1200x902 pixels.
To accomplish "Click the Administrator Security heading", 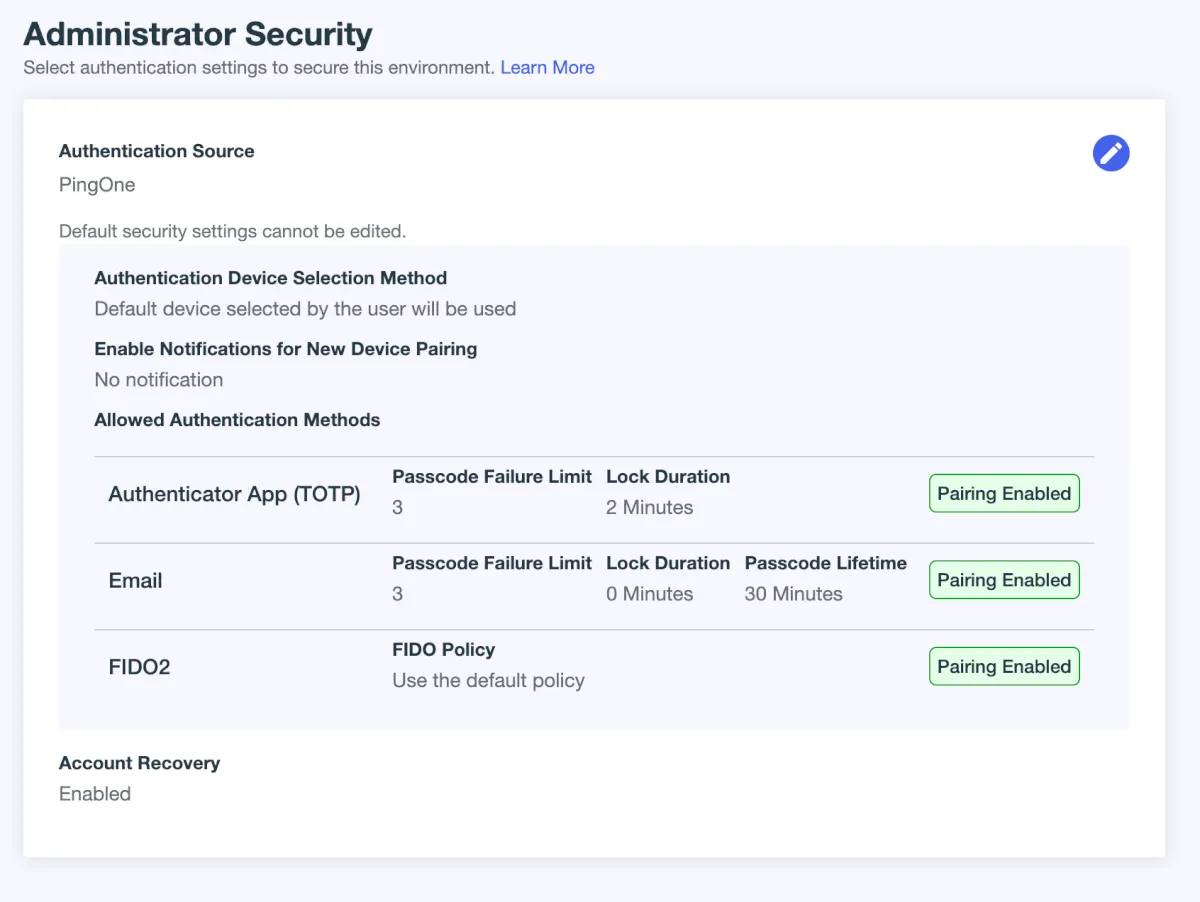I will [x=198, y=34].
